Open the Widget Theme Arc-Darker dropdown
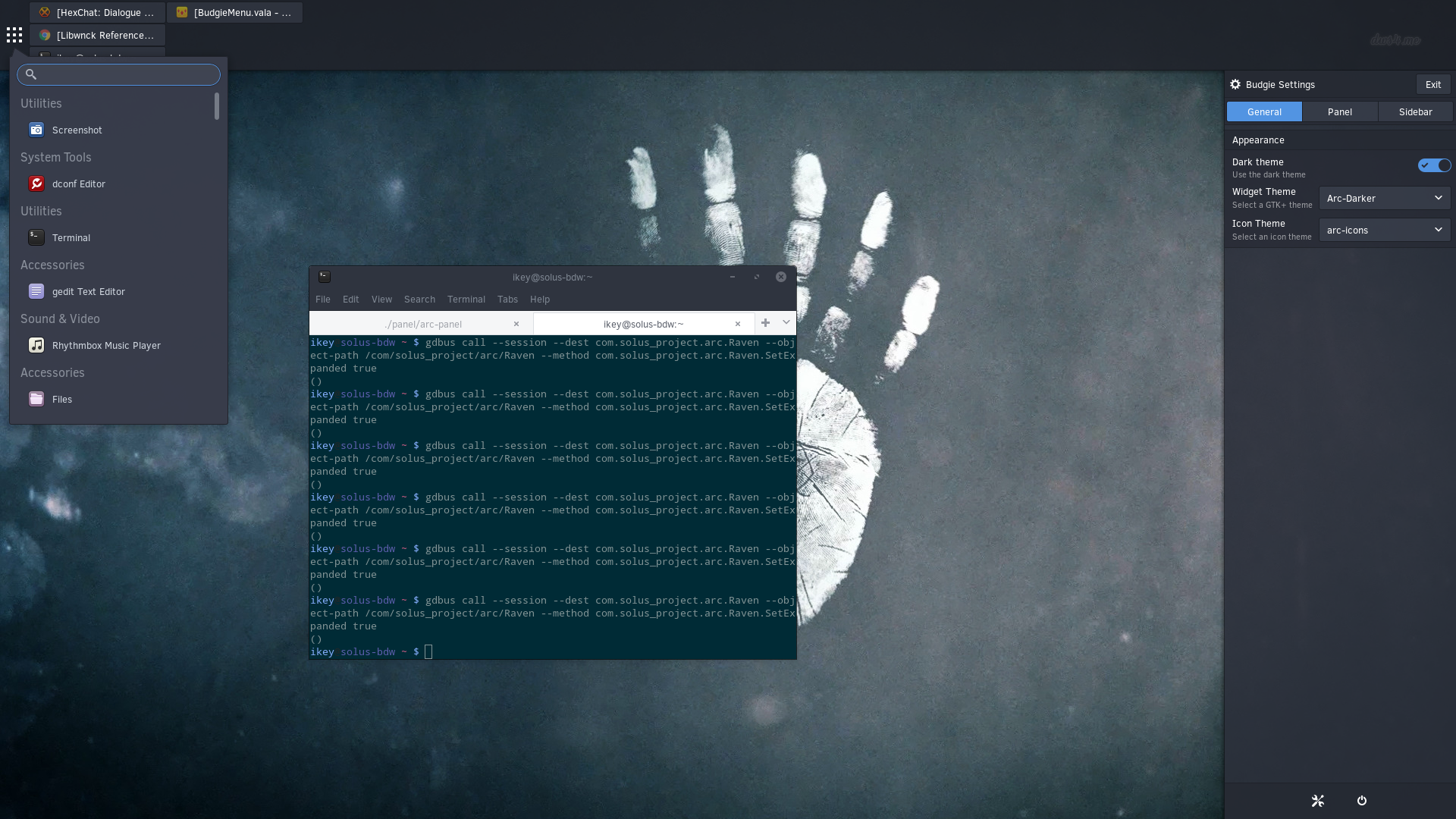 pyautogui.click(x=1385, y=198)
